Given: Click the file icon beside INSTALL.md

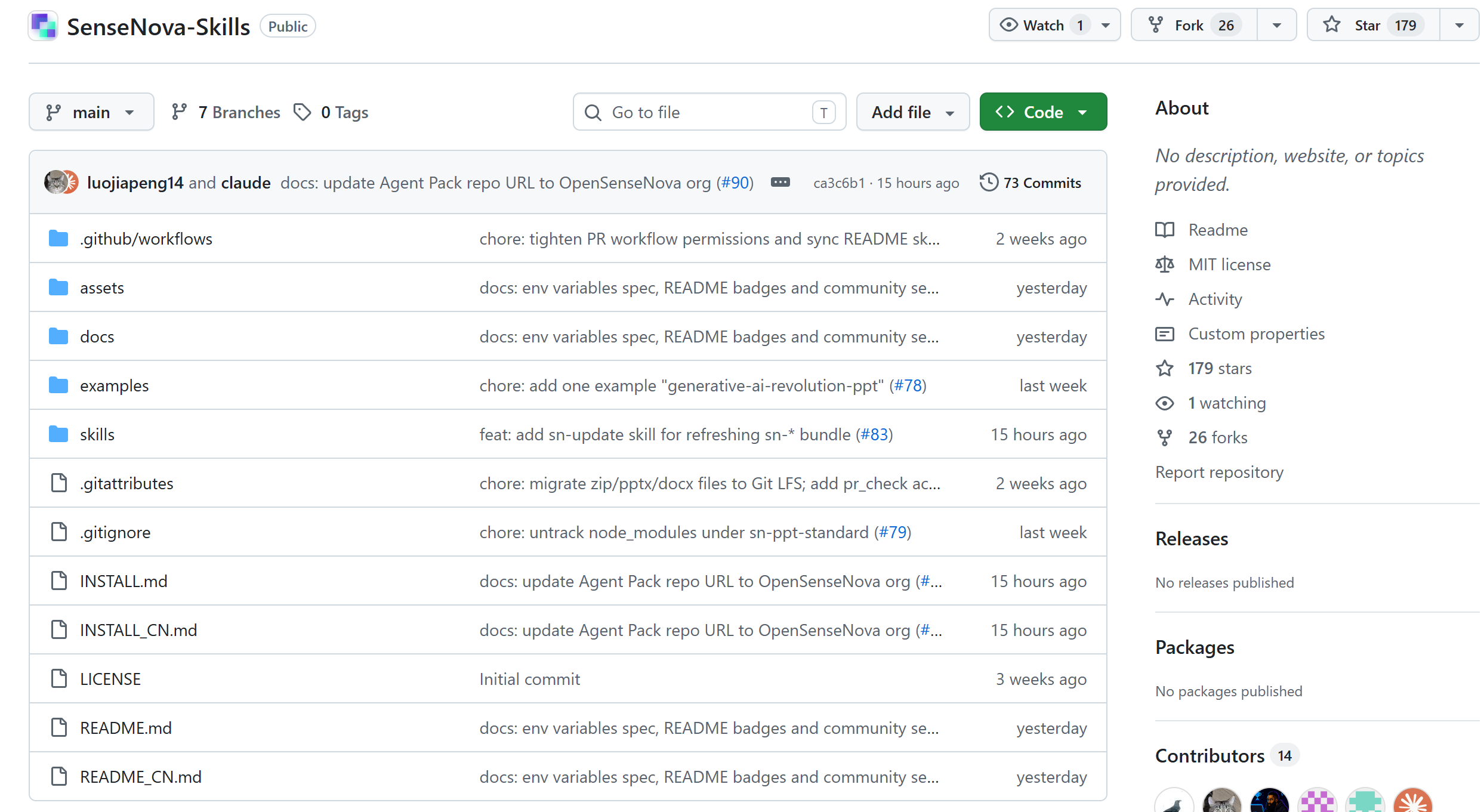Looking at the screenshot, I should 59,581.
